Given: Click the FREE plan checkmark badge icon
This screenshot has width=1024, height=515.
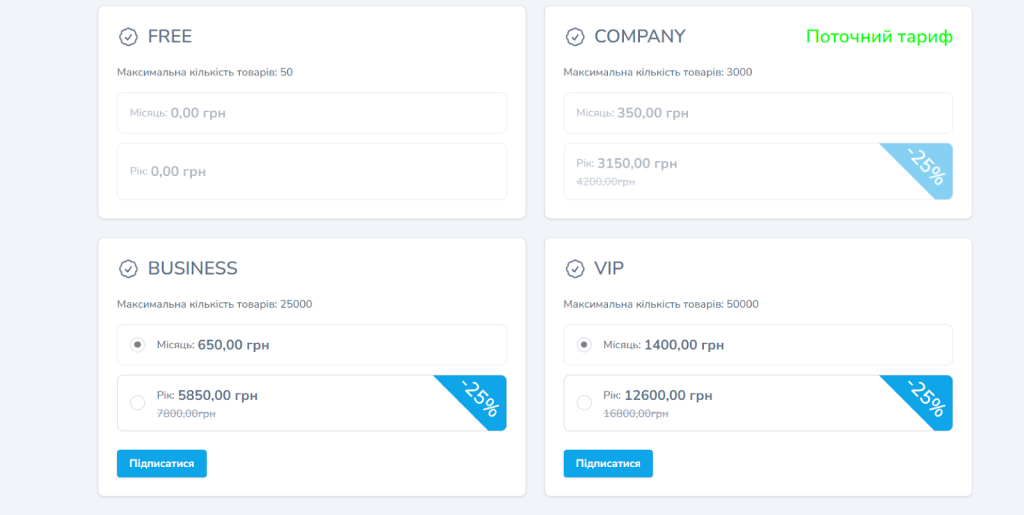Looking at the screenshot, I should 128,37.
